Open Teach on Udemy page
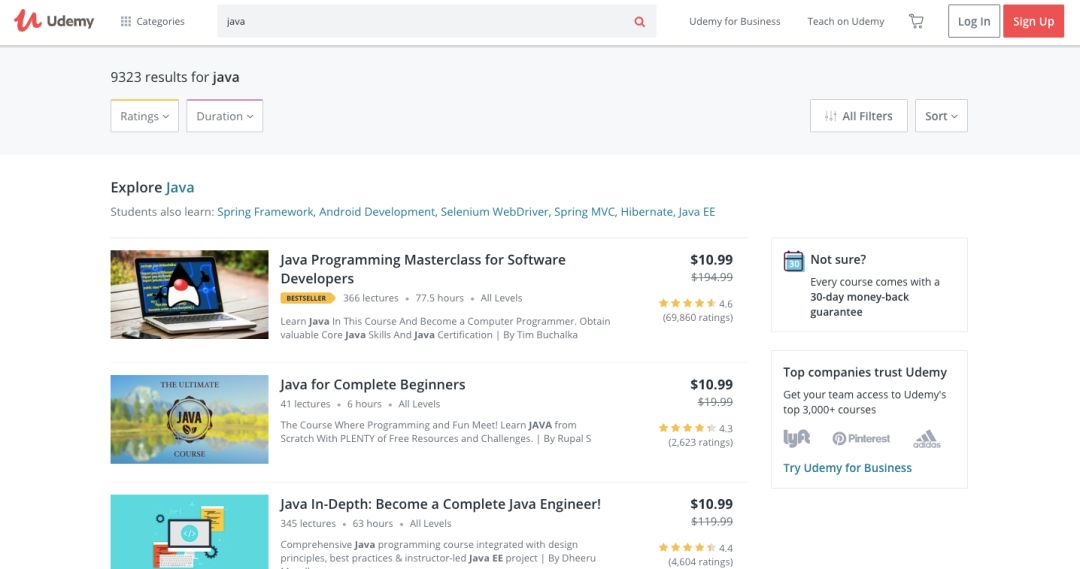Screen dimensions: 1080x569 pyautogui.click(x=846, y=21)
